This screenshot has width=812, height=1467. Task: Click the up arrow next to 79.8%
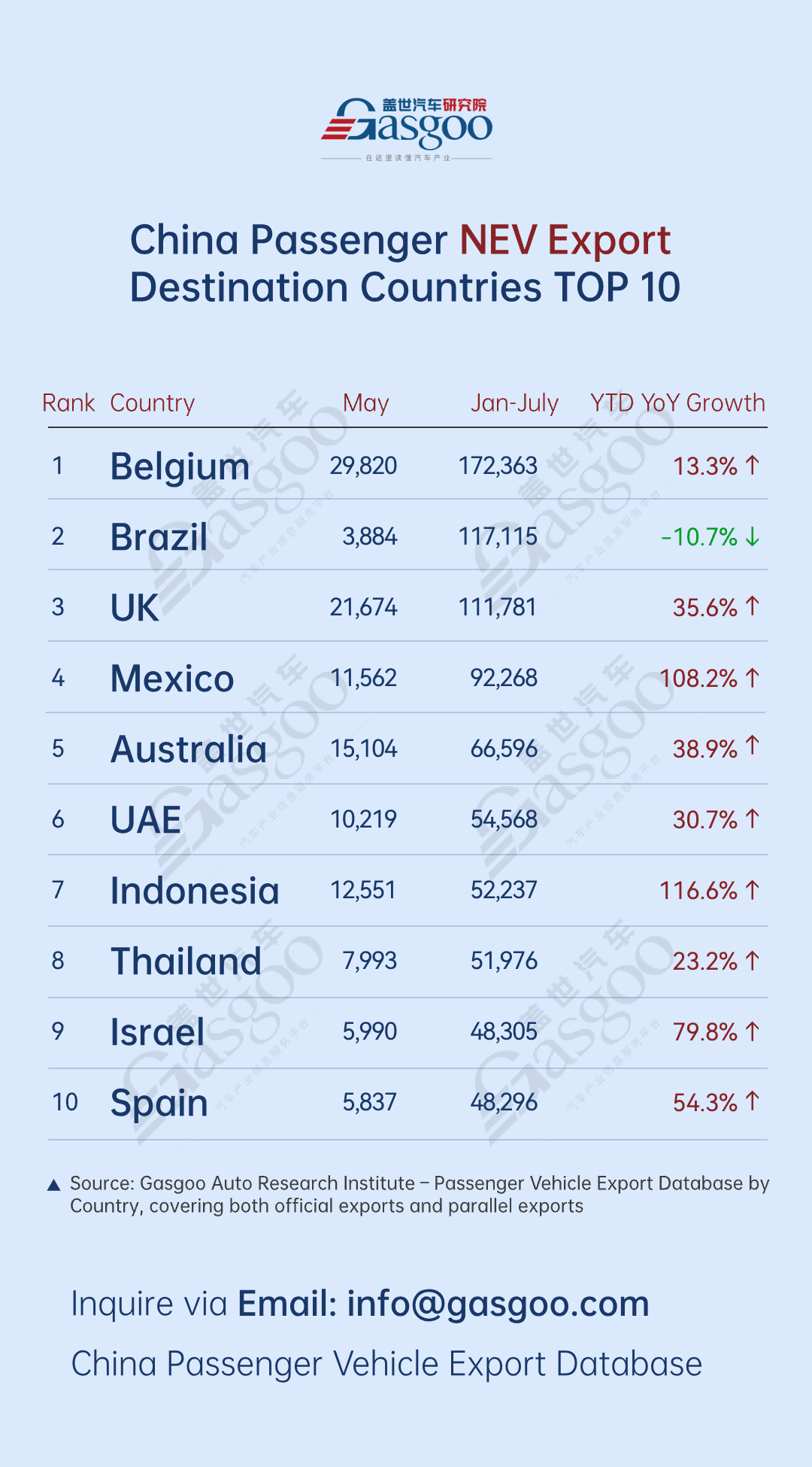click(753, 1032)
